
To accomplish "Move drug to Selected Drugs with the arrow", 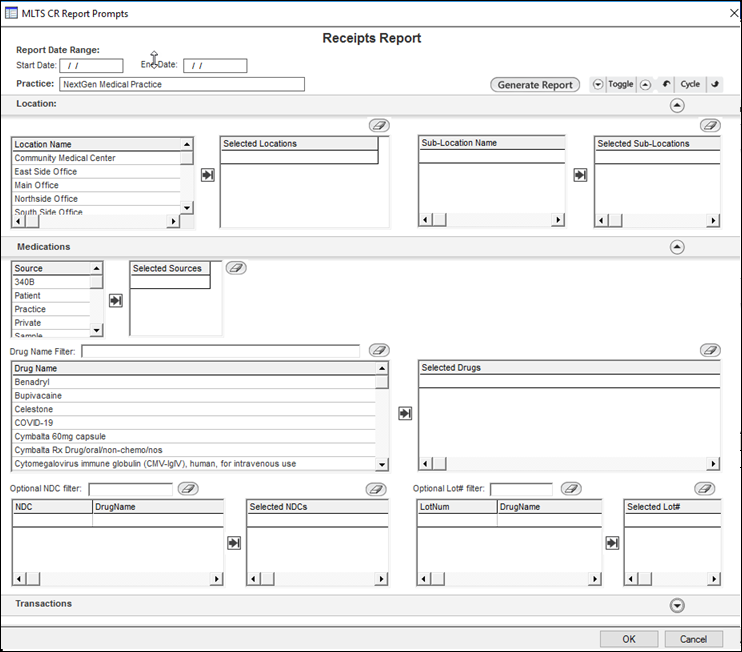I will (x=405, y=414).
